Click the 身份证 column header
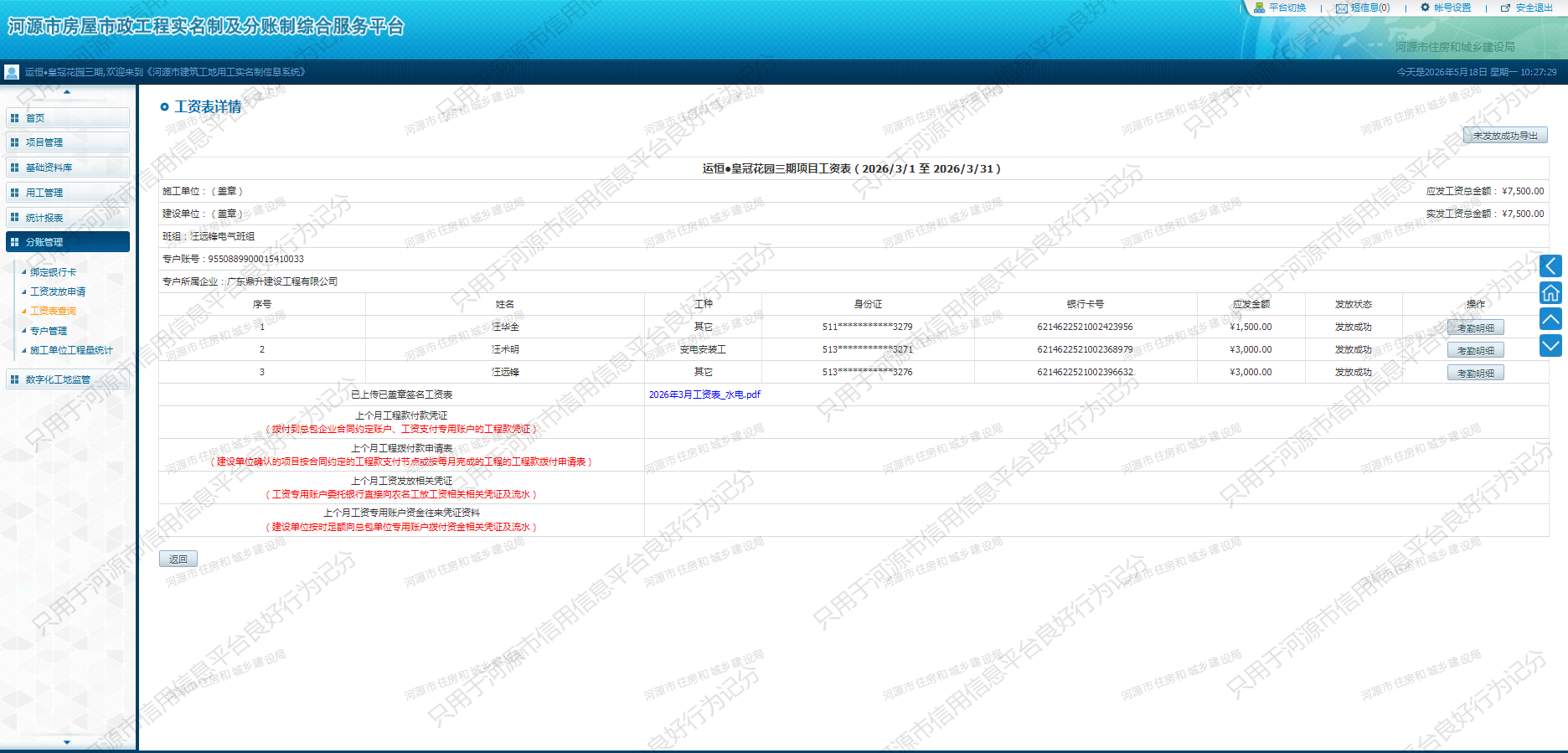Screen dimensions: 1568x753 pyautogui.click(x=868, y=304)
